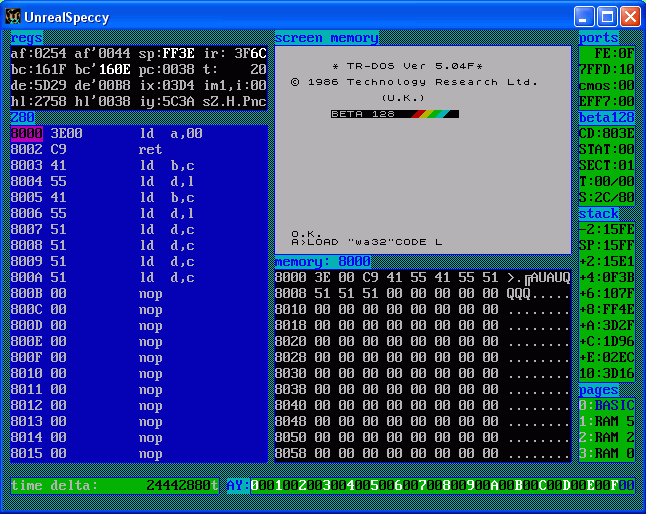Click the UnrealSpeccy icon in title bar

(14, 17)
